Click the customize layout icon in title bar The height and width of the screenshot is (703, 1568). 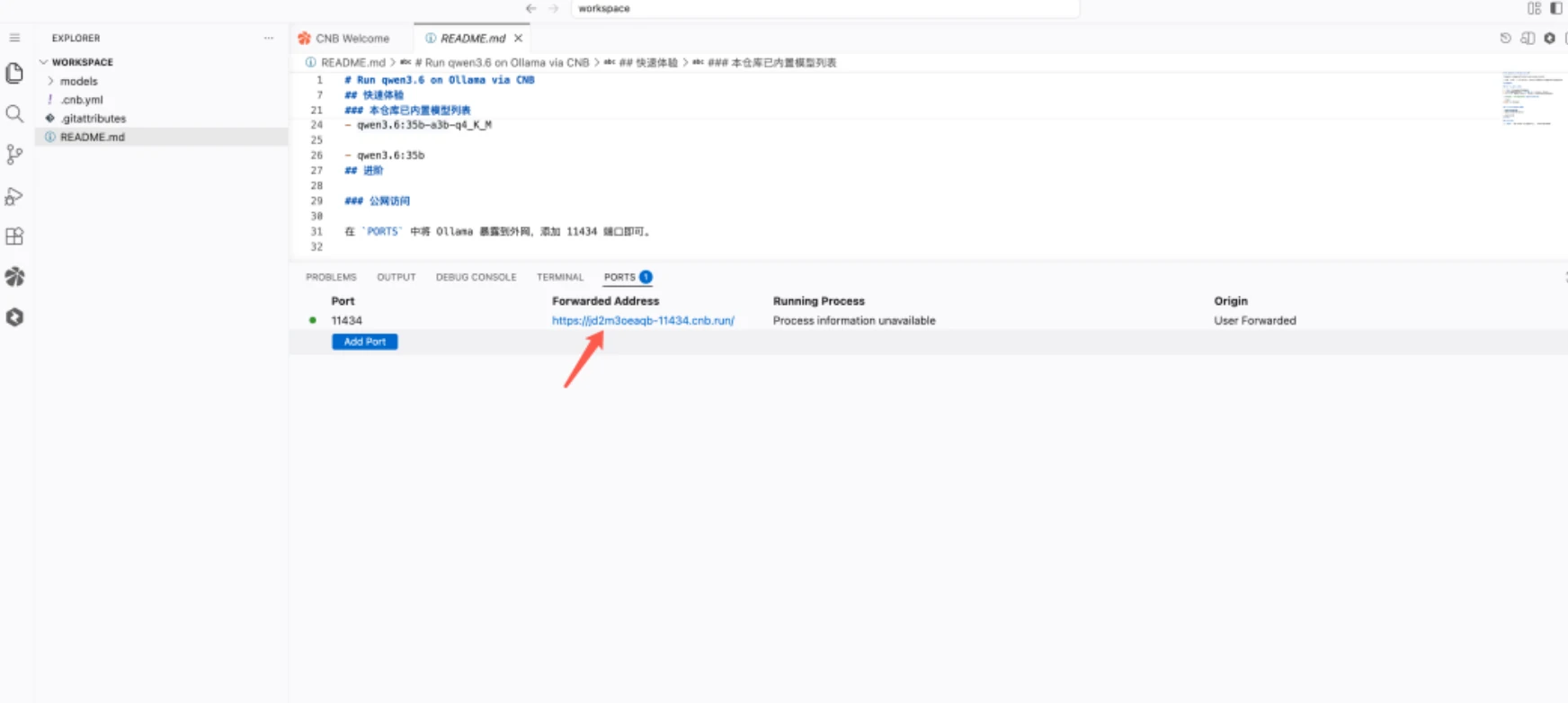click(1534, 8)
